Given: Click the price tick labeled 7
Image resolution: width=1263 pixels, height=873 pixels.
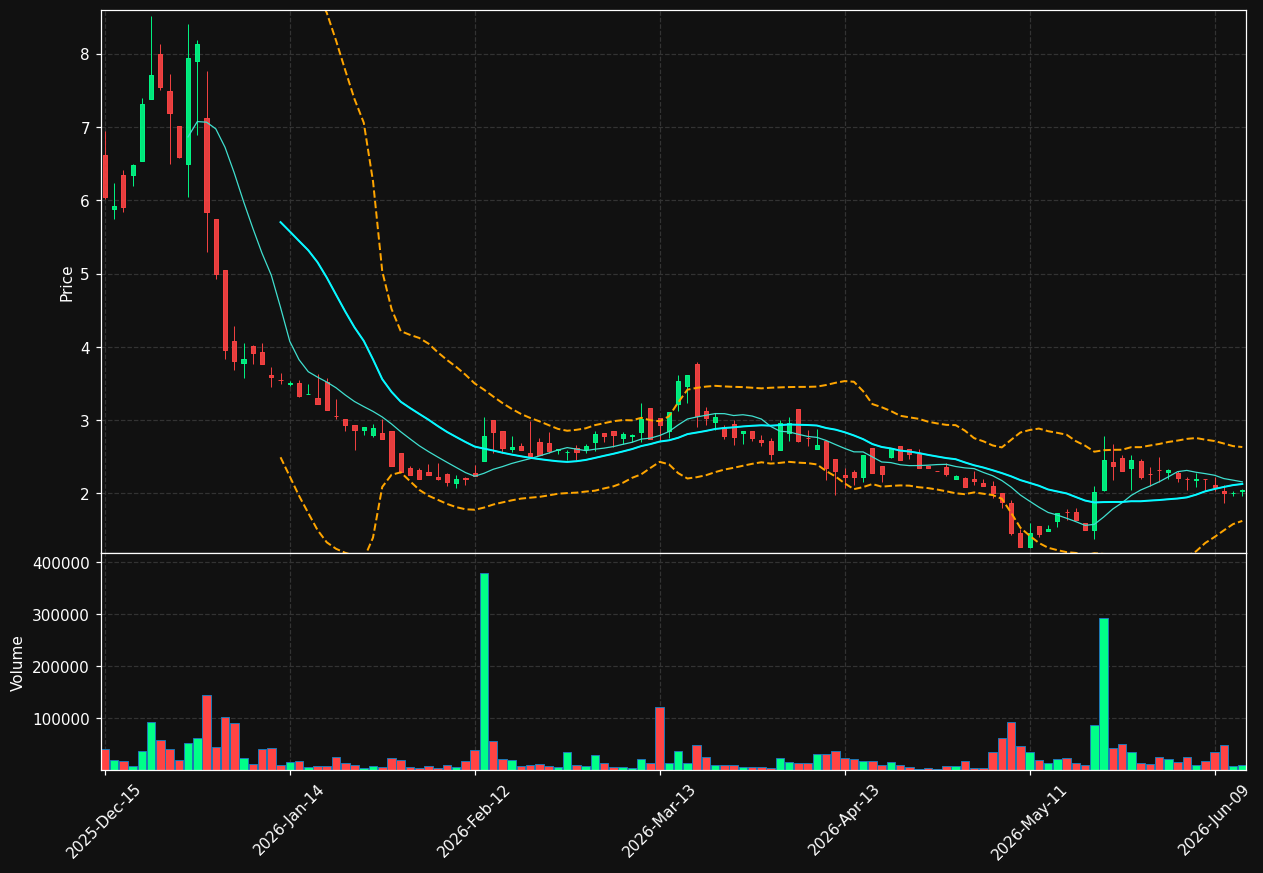Looking at the screenshot, I should click(85, 128).
